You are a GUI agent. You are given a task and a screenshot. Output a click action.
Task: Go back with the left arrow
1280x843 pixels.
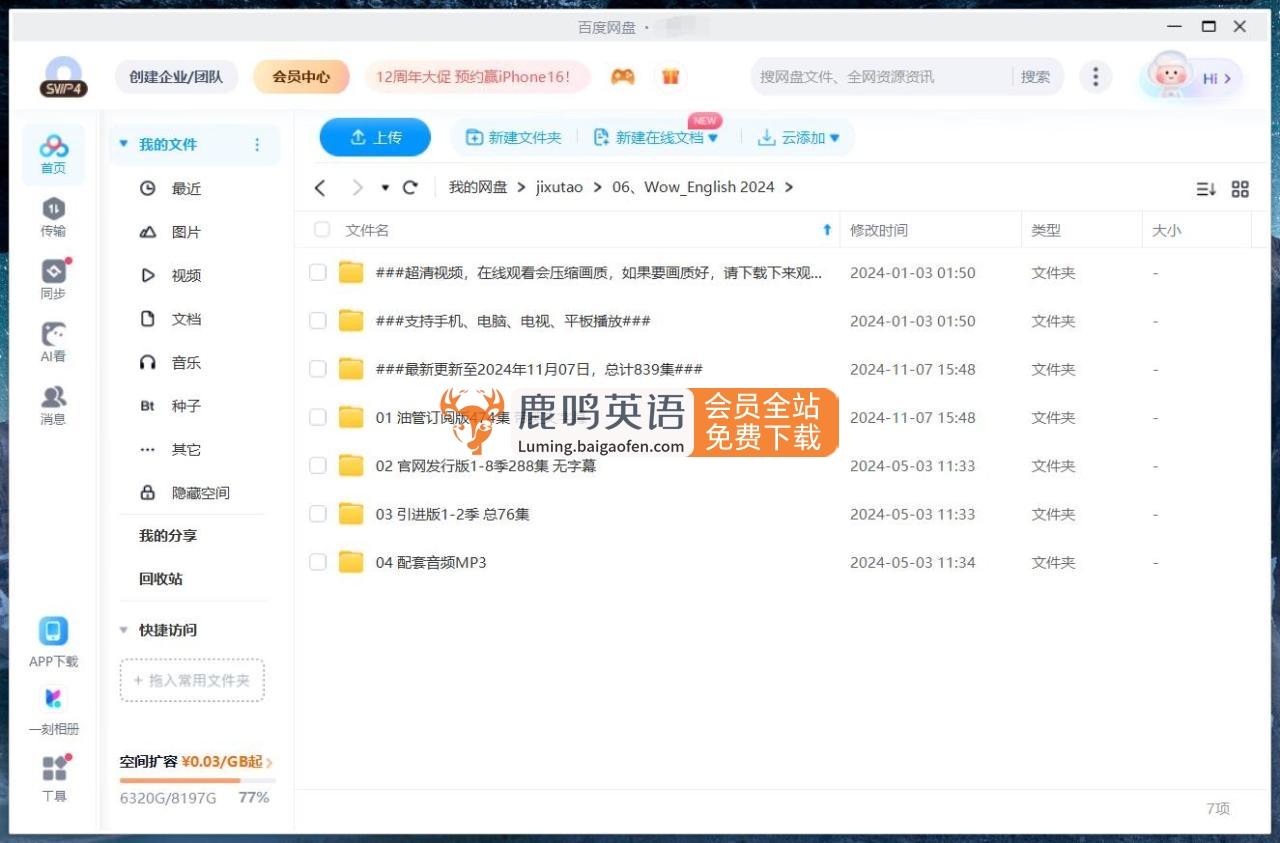[x=320, y=187]
